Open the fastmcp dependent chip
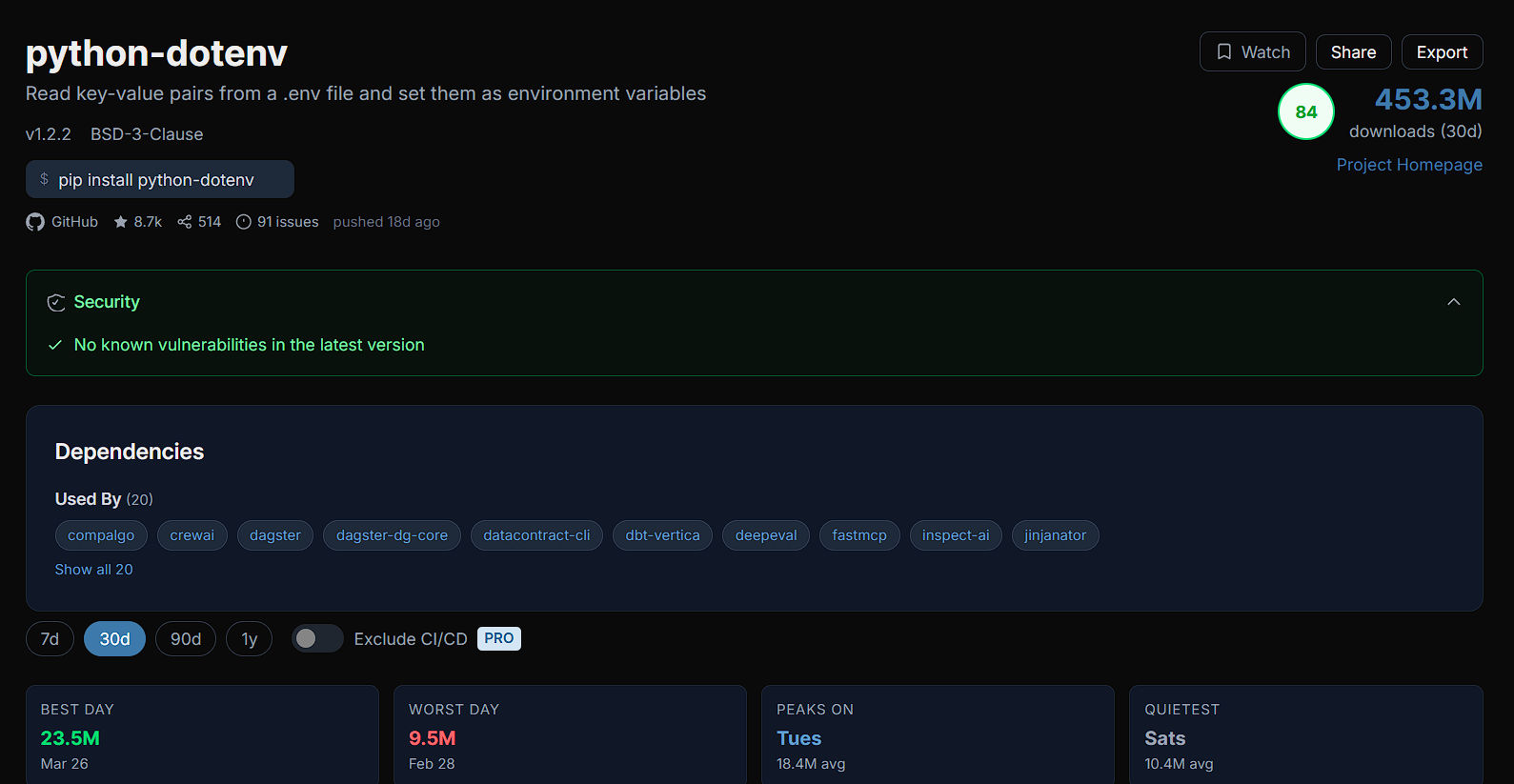The width and height of the screenshot is (1514, 784). (859, 535)
